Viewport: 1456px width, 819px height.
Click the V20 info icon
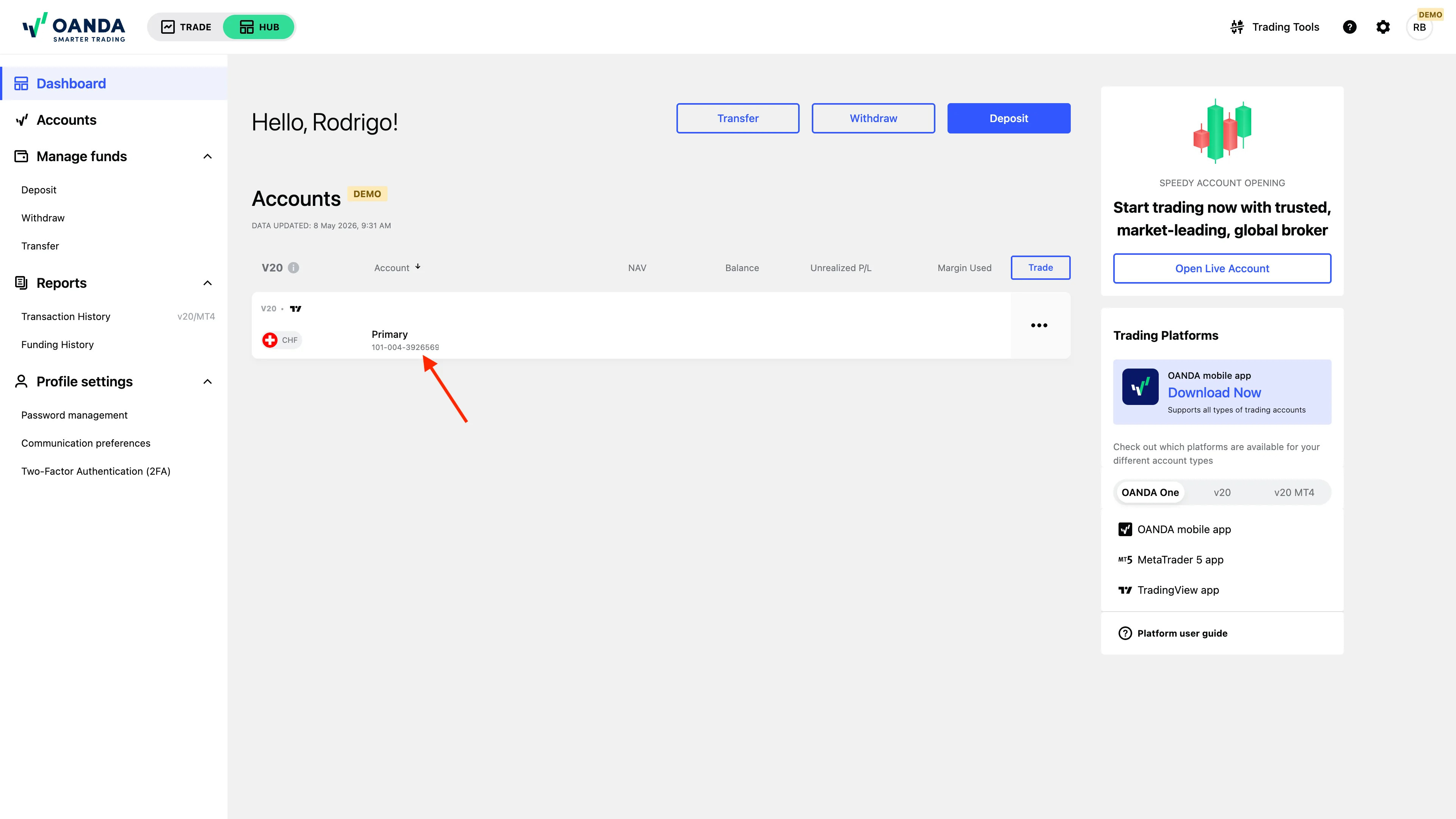293,268
